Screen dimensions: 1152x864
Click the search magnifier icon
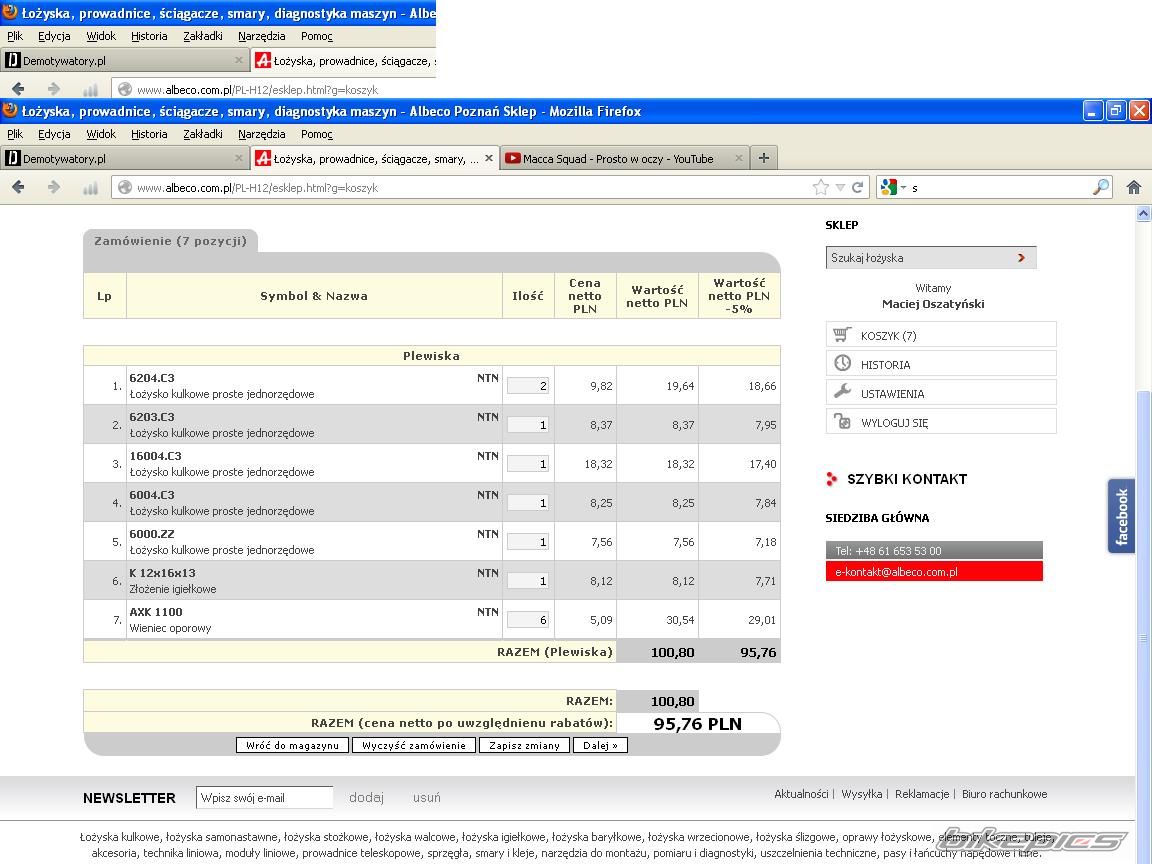[1100, 187]
